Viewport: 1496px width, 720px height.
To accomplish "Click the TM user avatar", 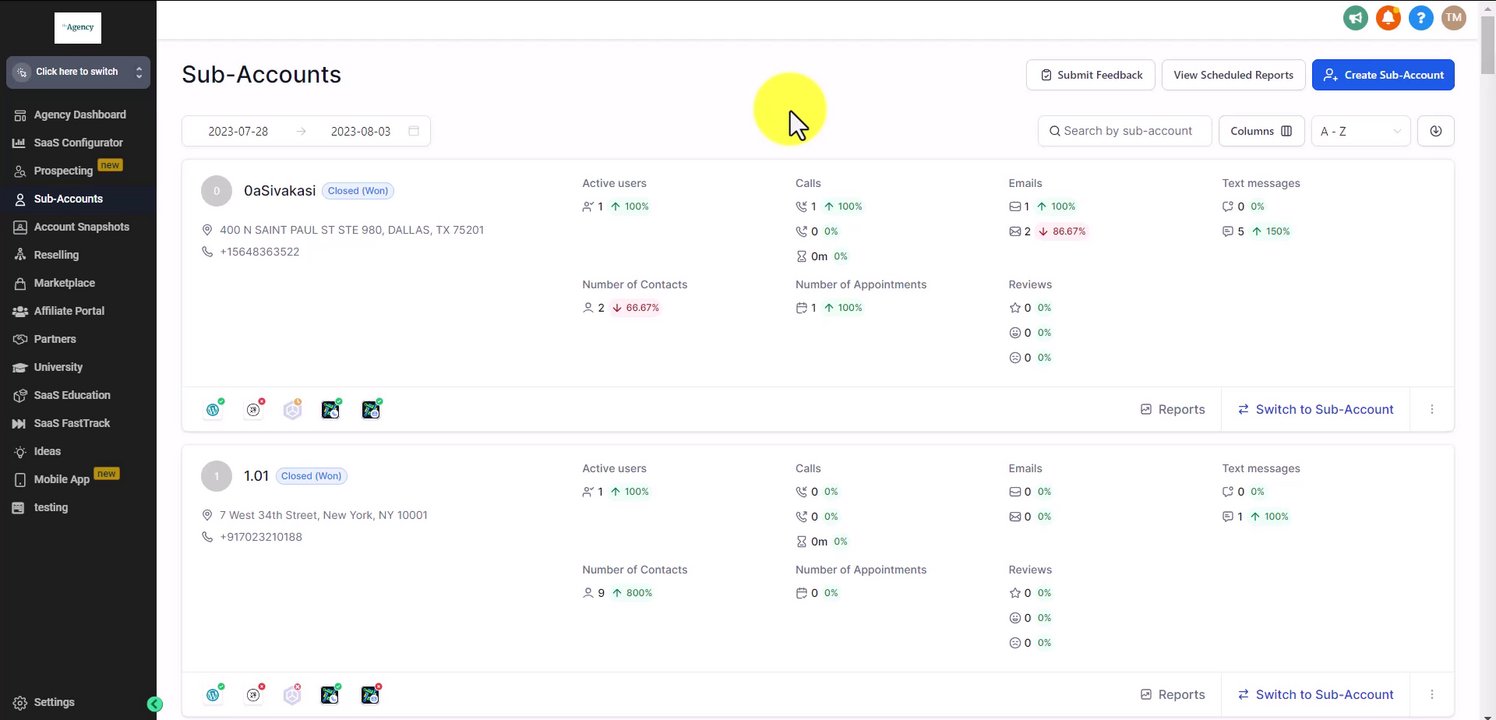I will coord(1453,17).
